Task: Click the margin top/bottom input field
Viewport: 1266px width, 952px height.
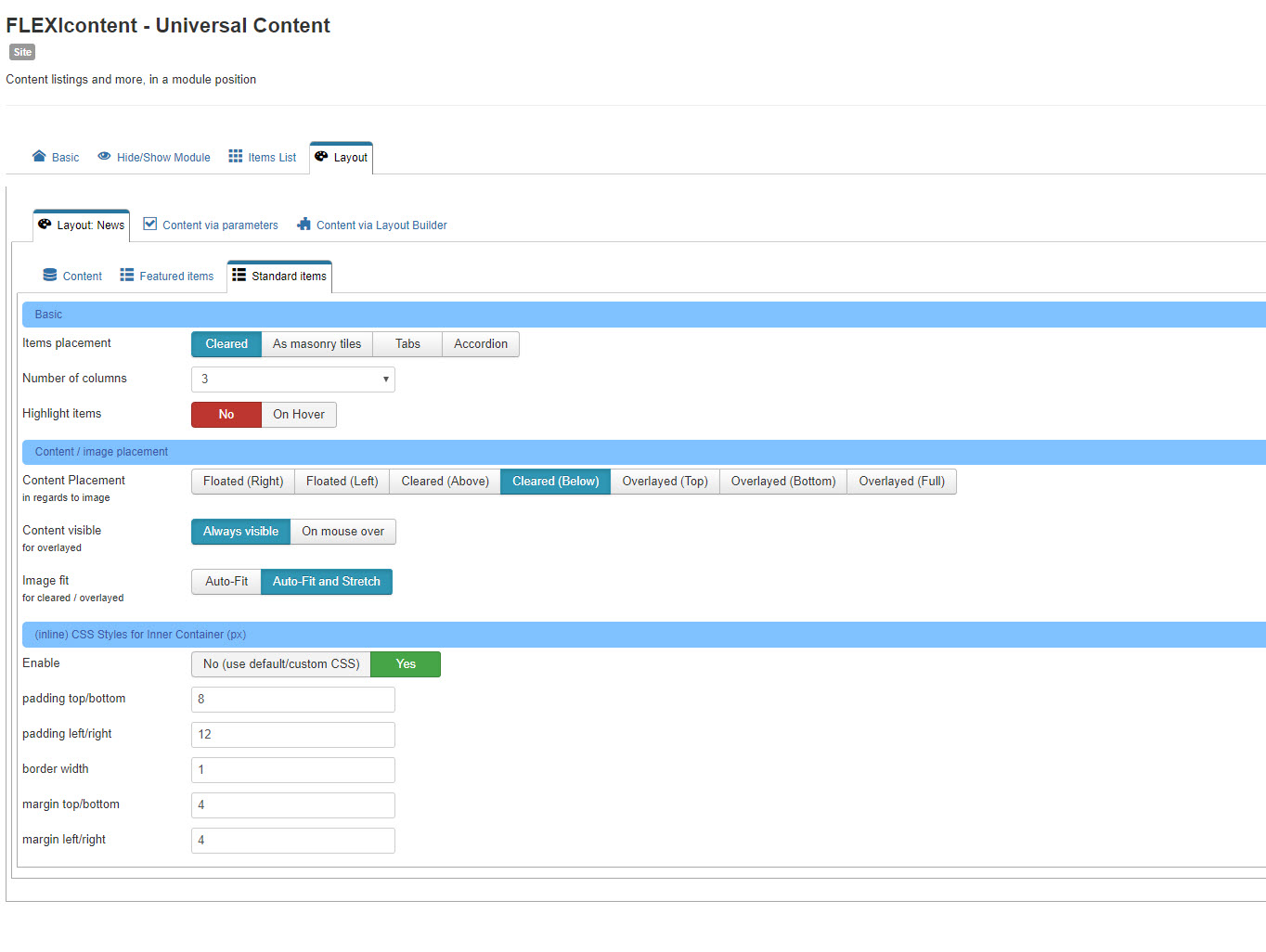Action: (293, 805)
